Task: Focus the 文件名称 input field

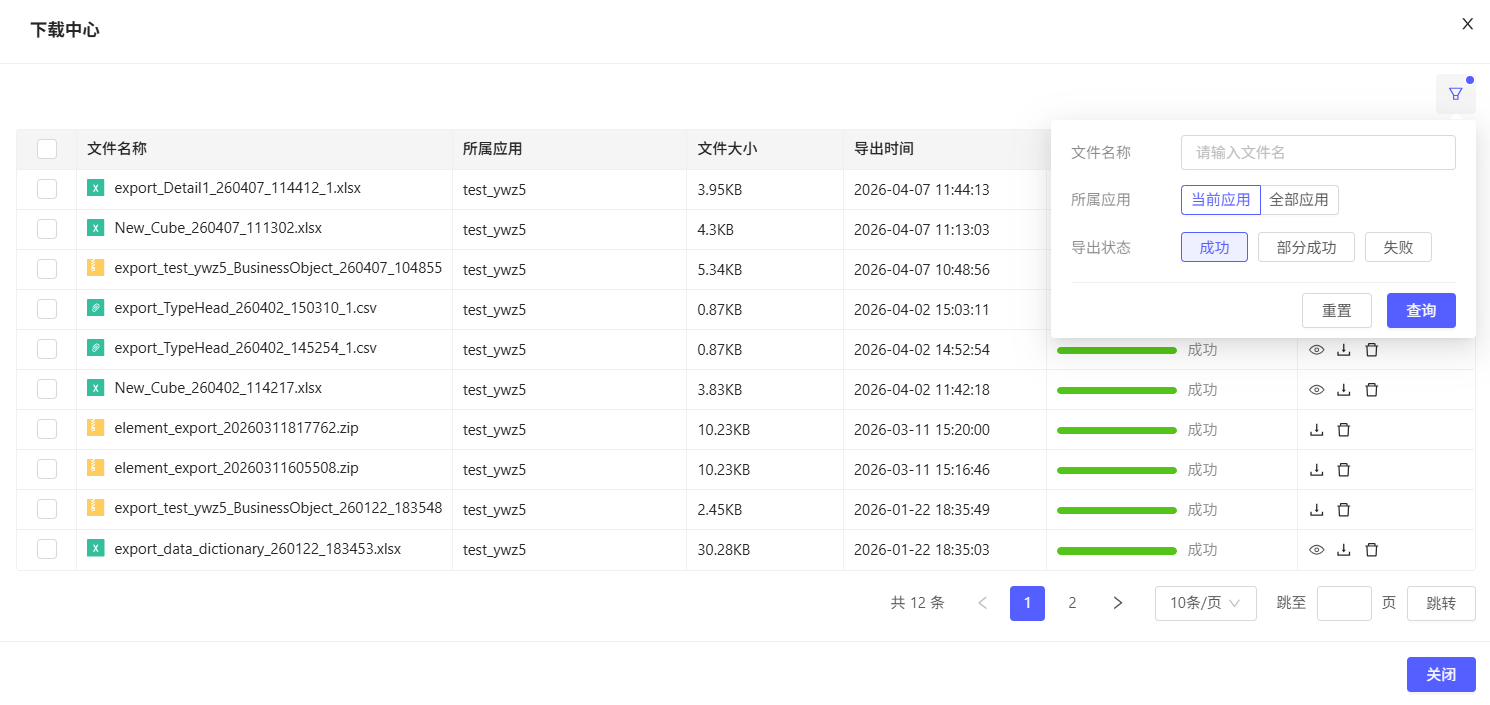Action: [1317, 153]
